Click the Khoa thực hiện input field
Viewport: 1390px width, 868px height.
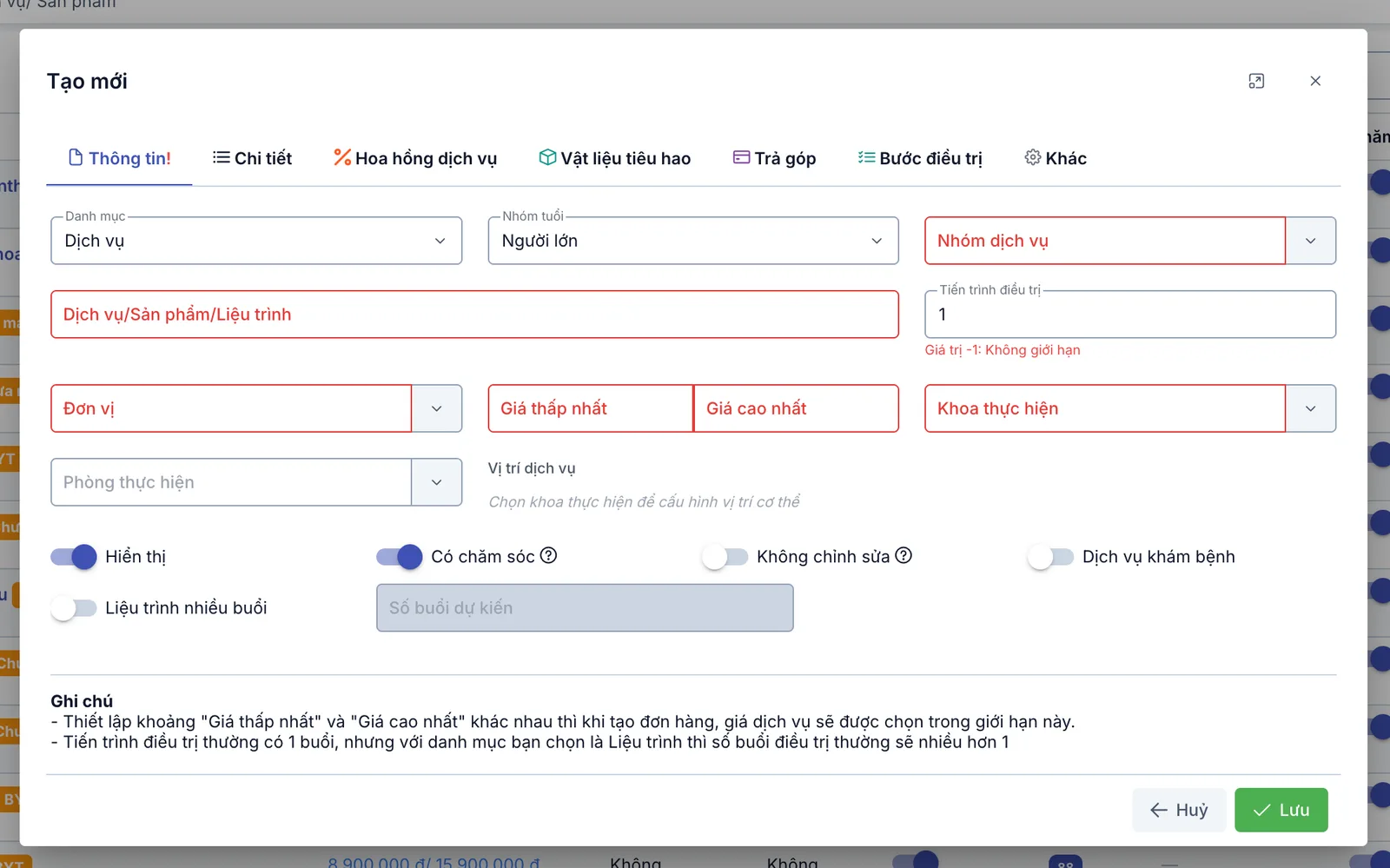coord(1105,408)
